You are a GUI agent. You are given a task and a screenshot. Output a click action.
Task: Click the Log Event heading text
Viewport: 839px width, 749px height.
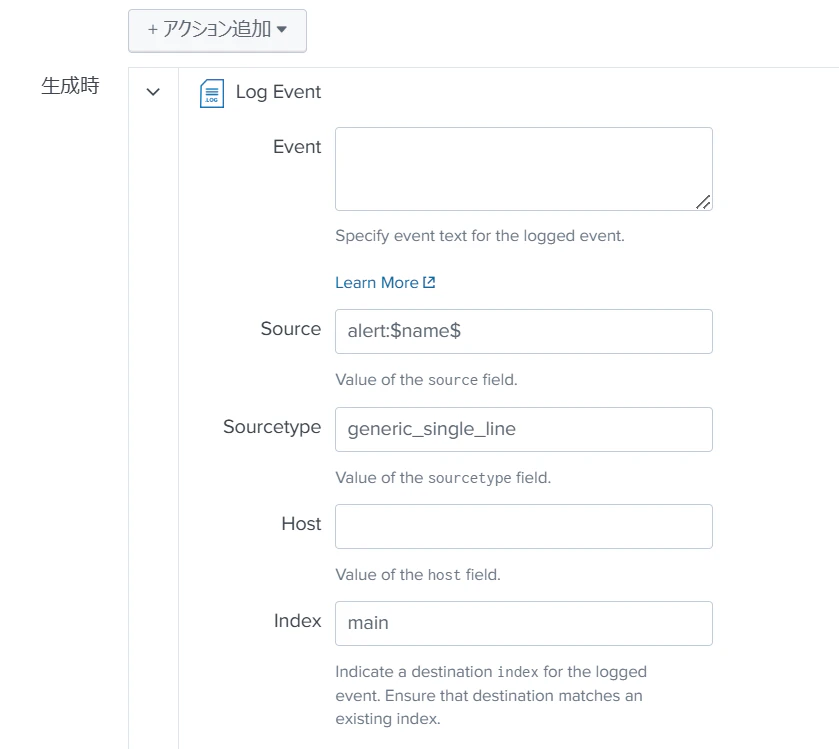(278, 92)
